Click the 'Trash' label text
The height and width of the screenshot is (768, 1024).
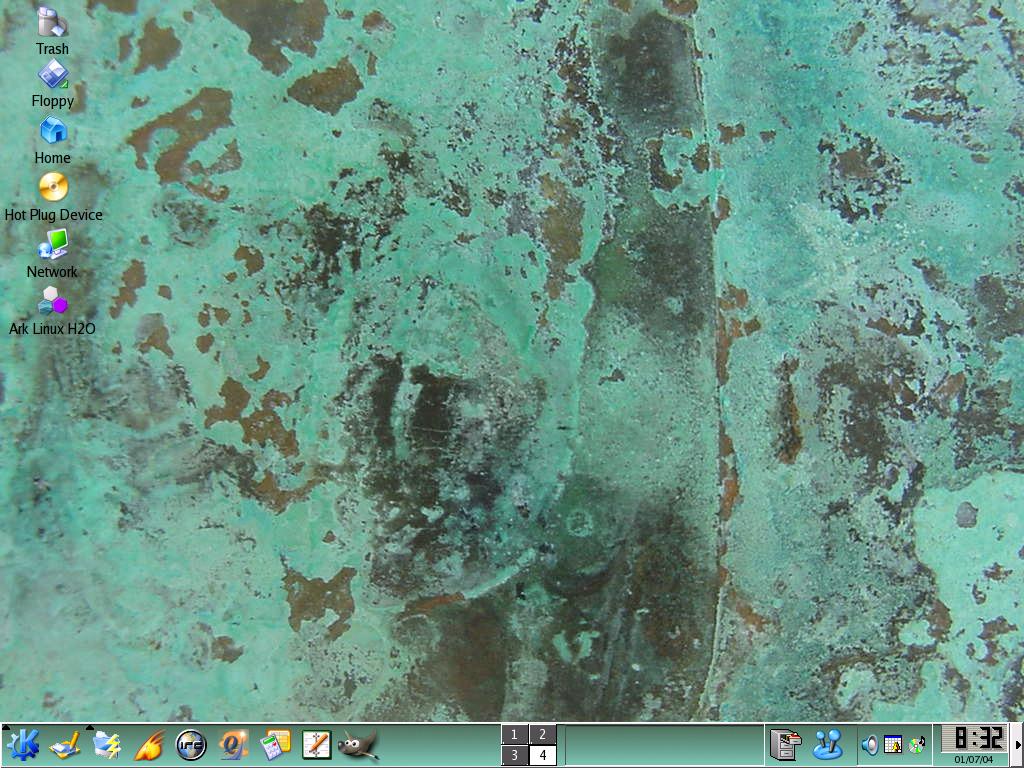[52, 49]
